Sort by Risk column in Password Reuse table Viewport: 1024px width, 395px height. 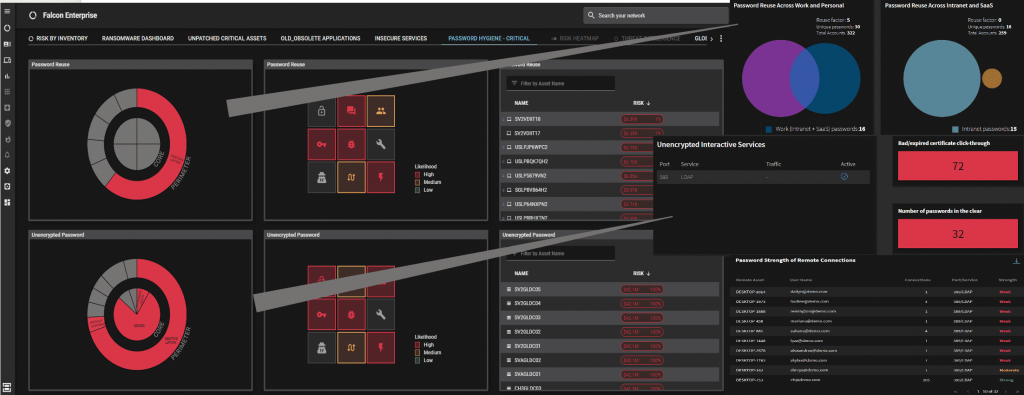coord(642,103)
